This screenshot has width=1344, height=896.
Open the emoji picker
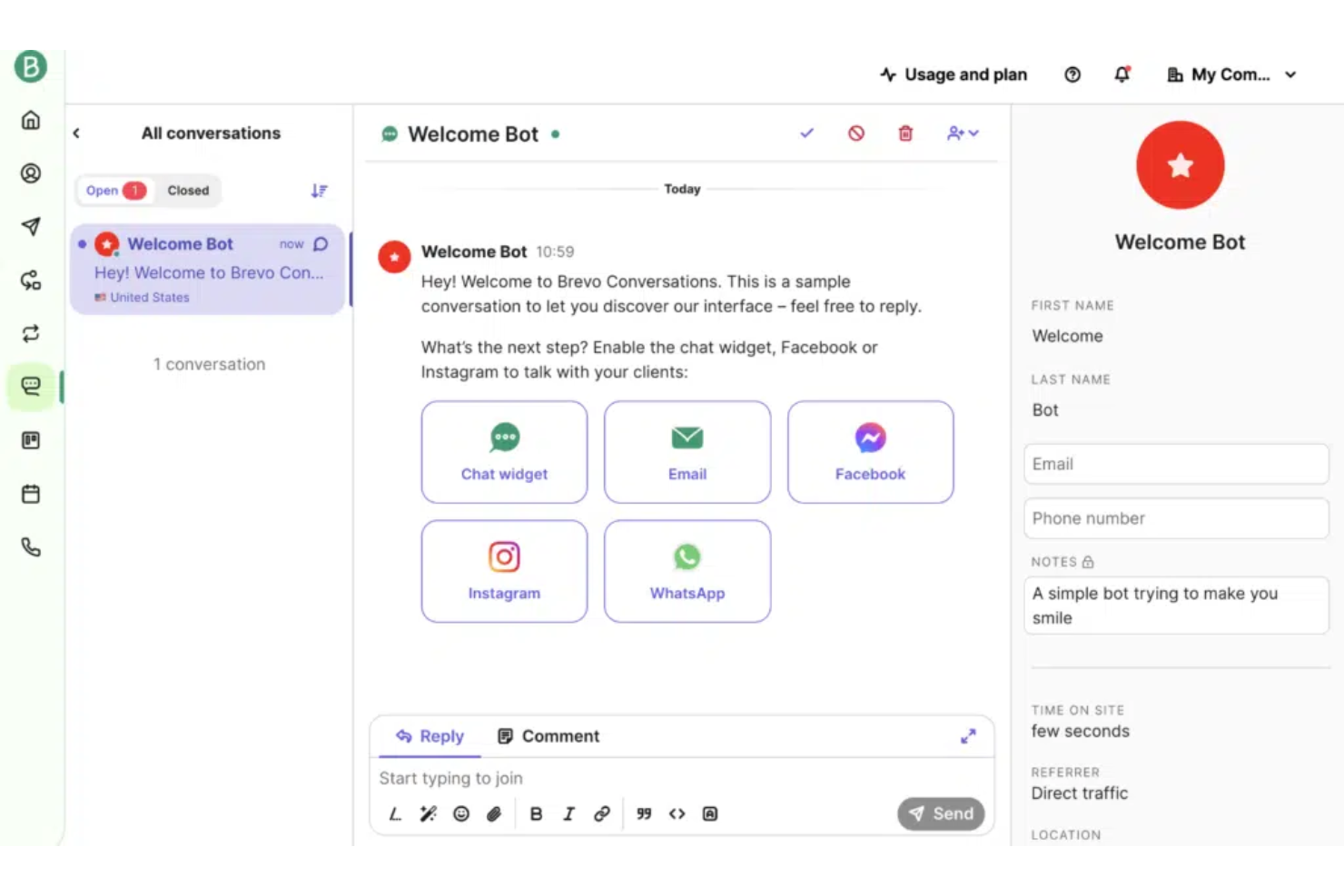tap(461, 814)
